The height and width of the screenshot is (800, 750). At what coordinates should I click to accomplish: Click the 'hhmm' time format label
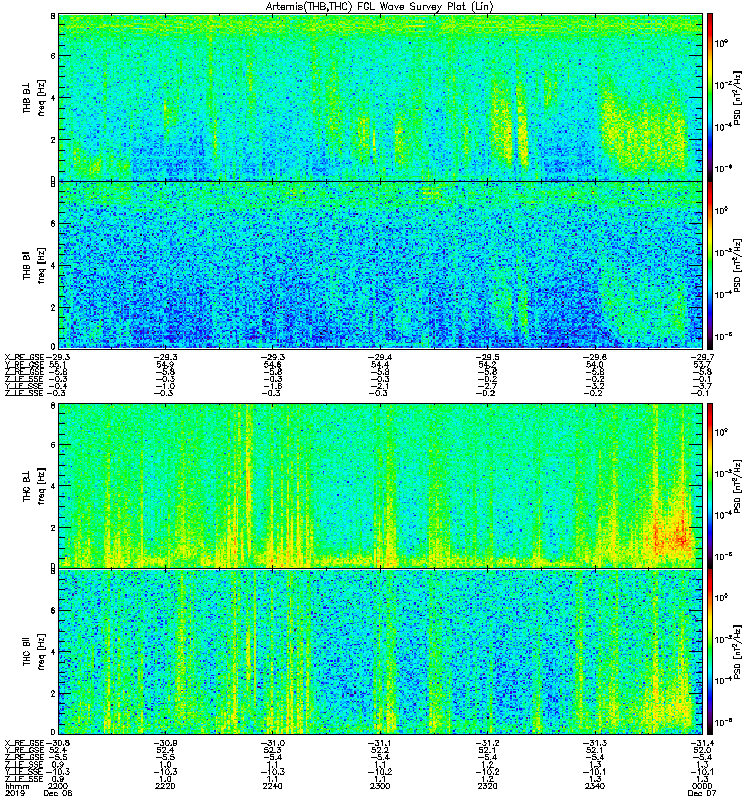point(17,786)
